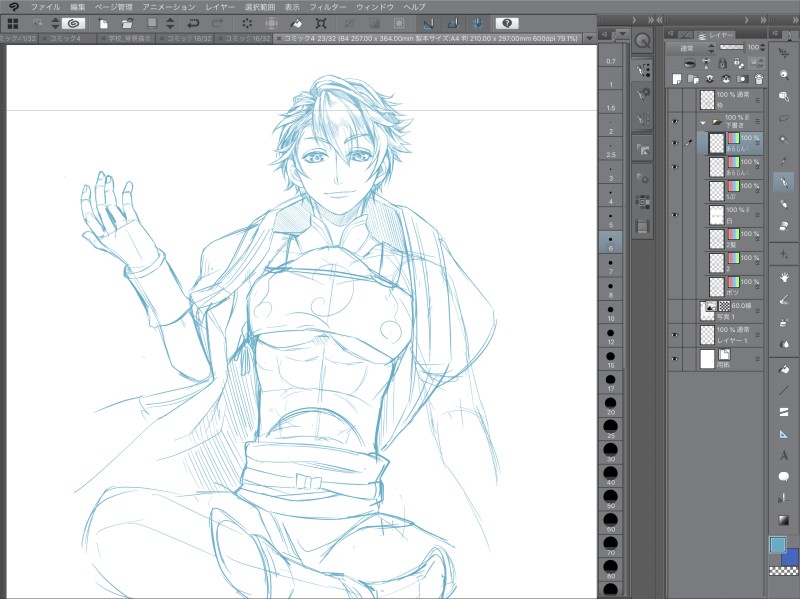Click stepper arrows beside the save icon
The image size is (800, 599).
(170, 23)
